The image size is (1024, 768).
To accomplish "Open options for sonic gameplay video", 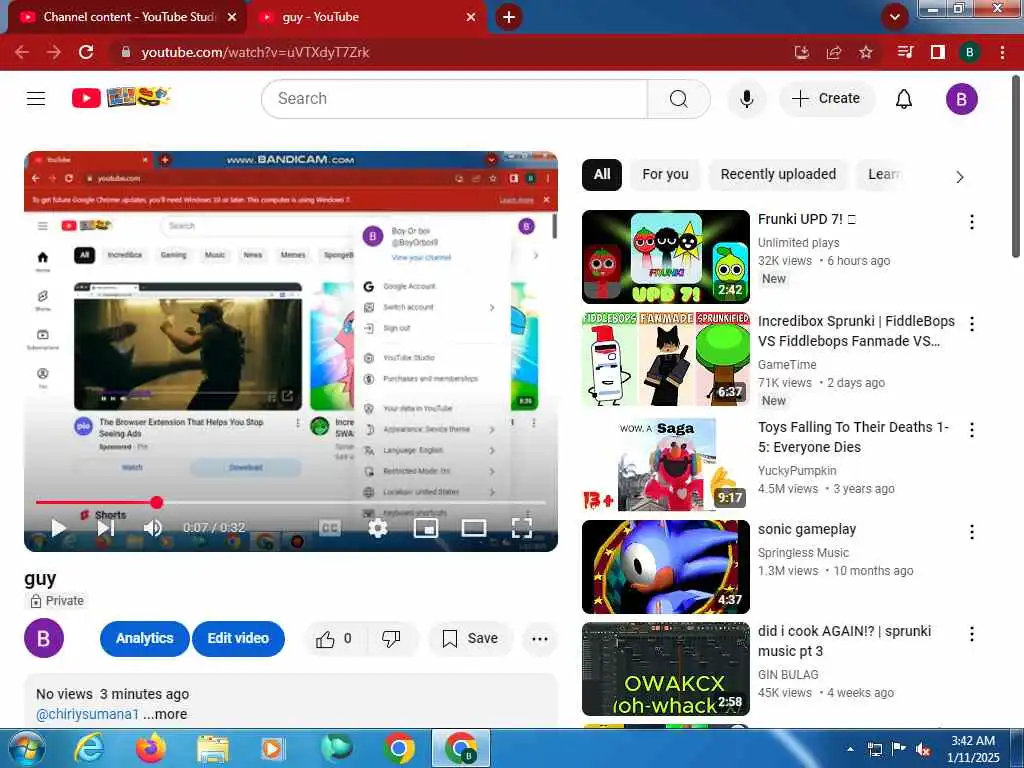I will (972, 532).
